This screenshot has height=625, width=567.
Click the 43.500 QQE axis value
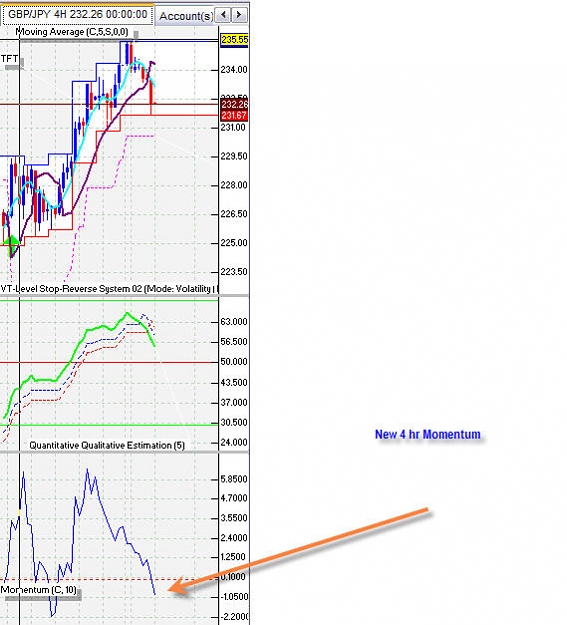click(234, 383)
